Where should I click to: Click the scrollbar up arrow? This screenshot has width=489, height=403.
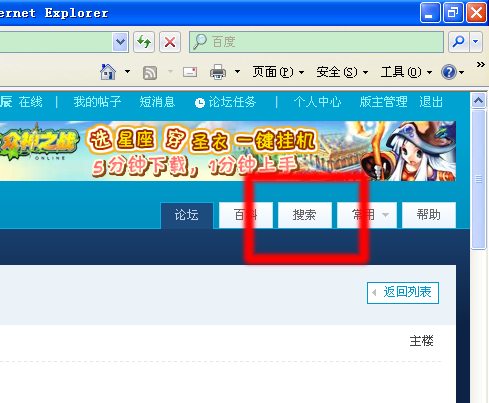[x=479, y=100]
